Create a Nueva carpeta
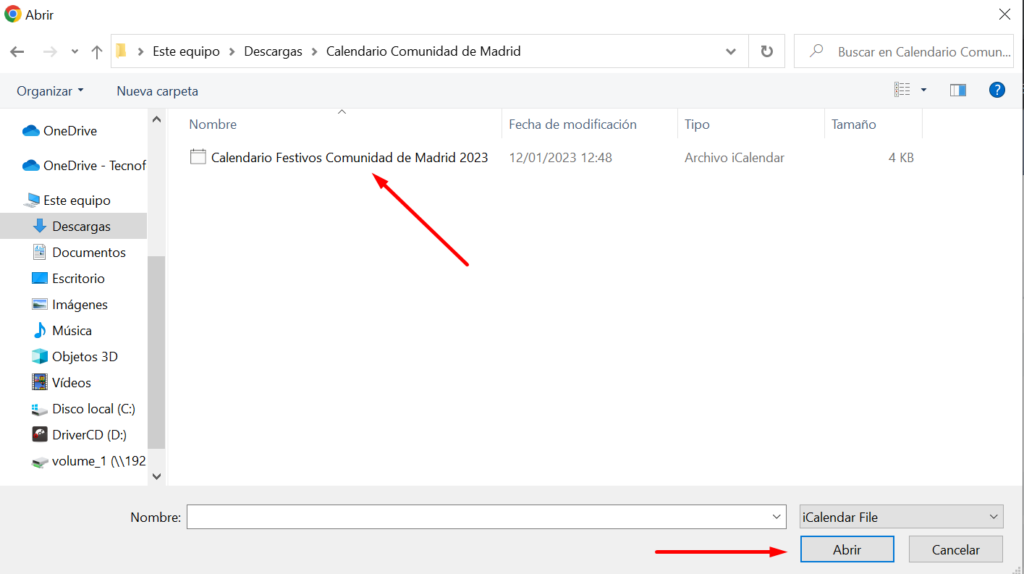 click(157, 91)
